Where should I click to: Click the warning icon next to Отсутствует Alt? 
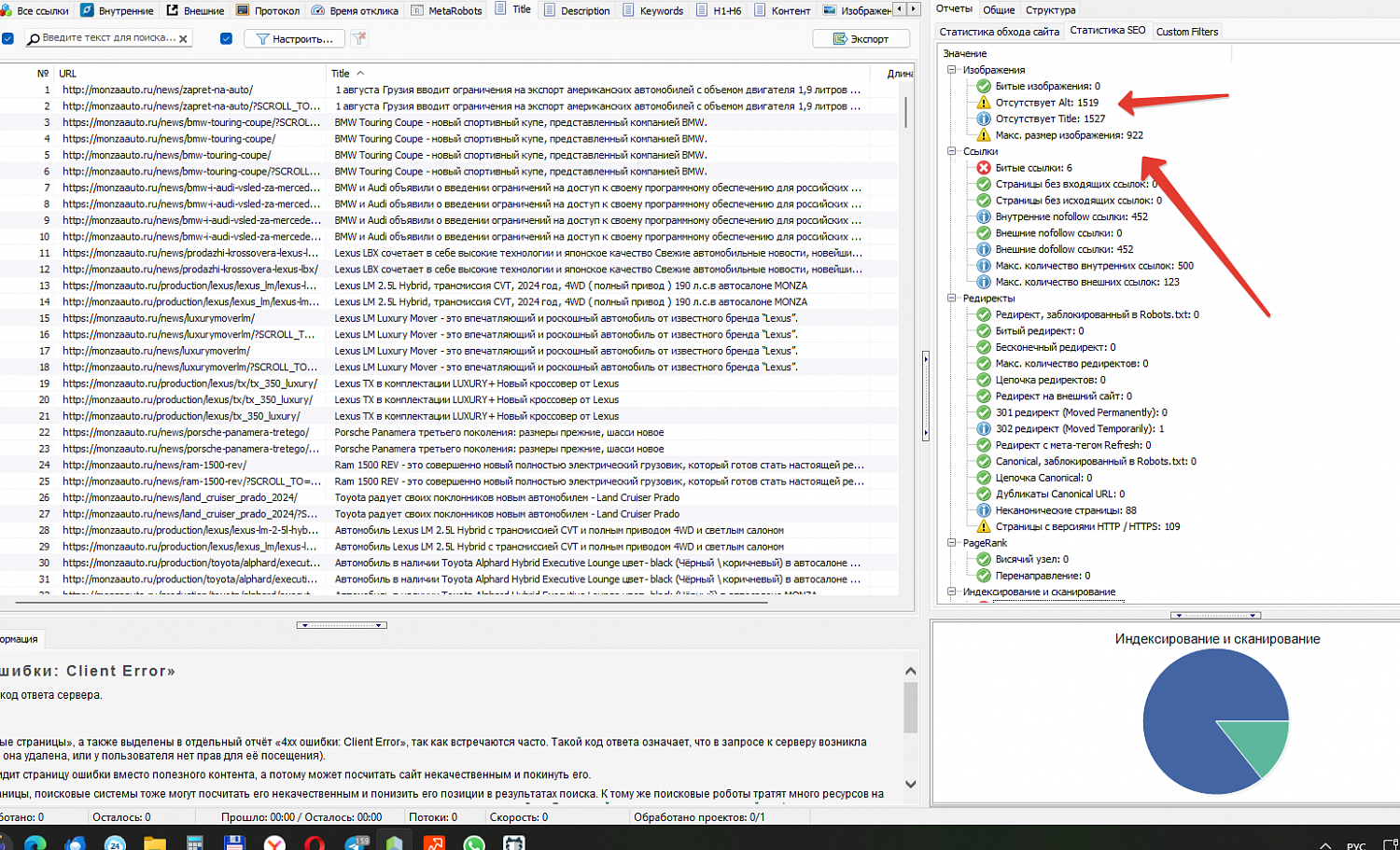(x=983, y=103)
